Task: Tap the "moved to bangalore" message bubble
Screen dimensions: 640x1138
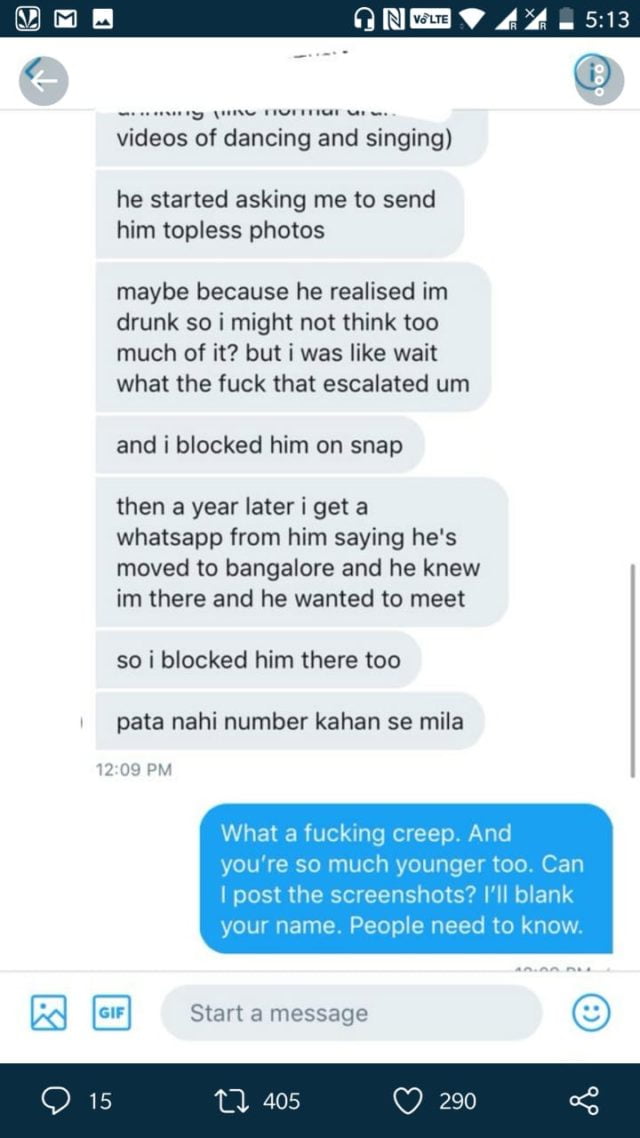Action: (300, 553)
